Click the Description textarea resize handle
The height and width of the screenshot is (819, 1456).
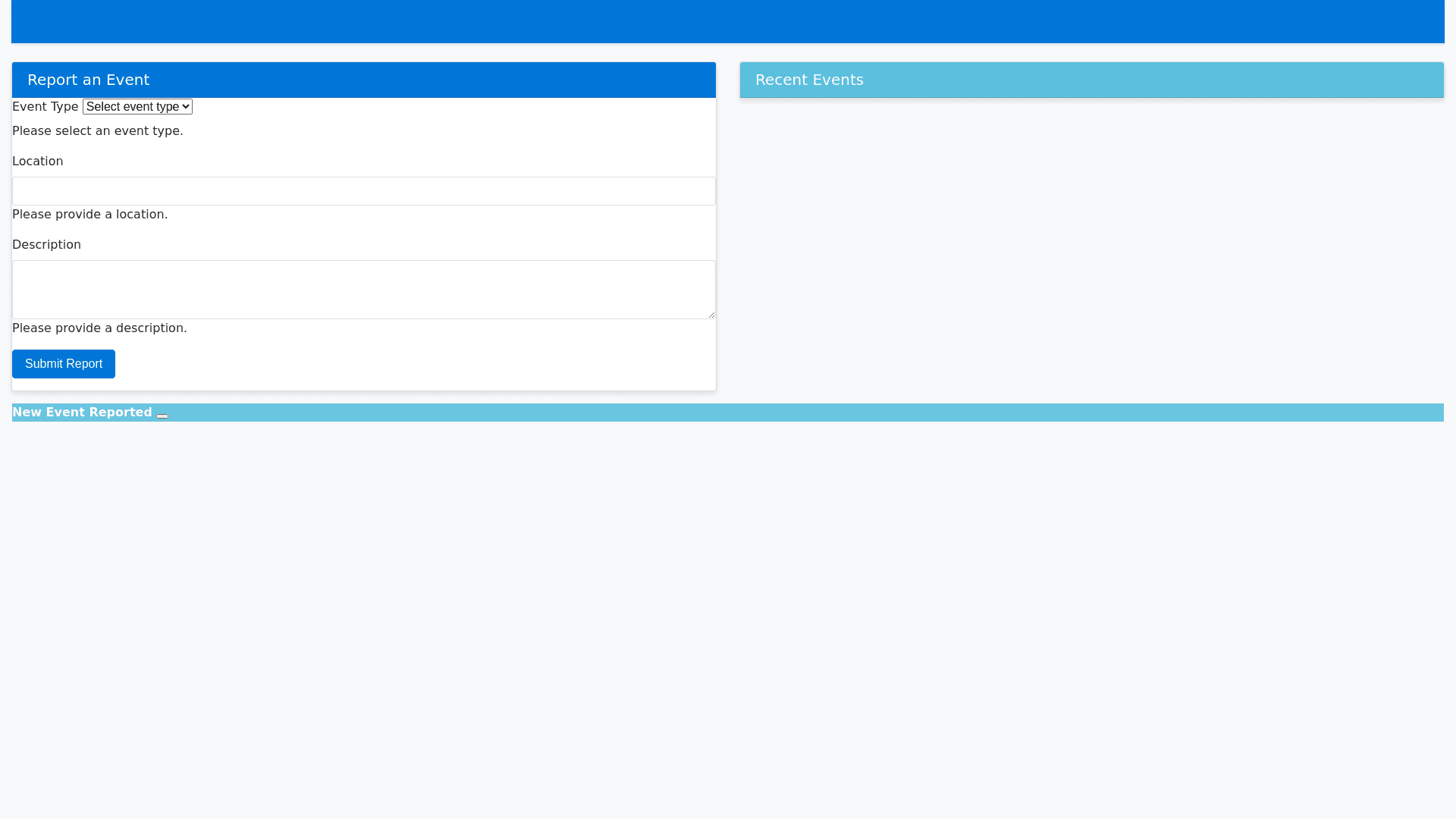[711, 315]
